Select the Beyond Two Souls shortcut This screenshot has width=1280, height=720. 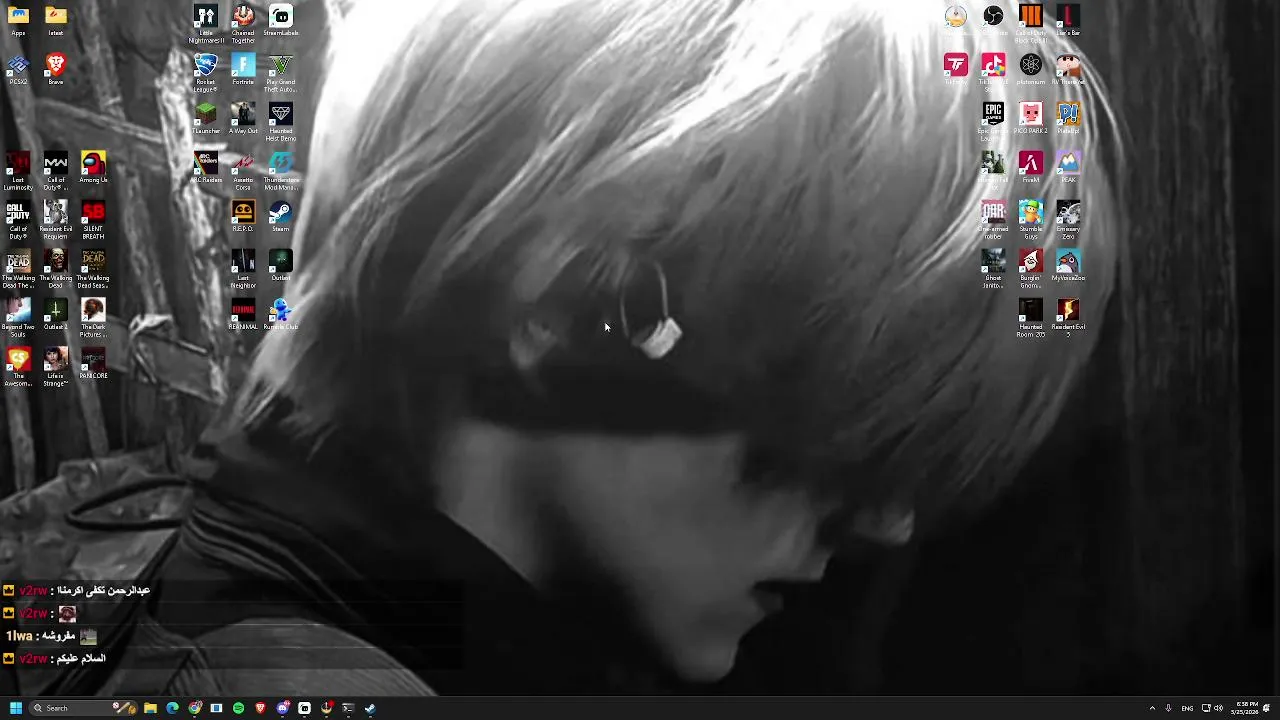[18, 318]
